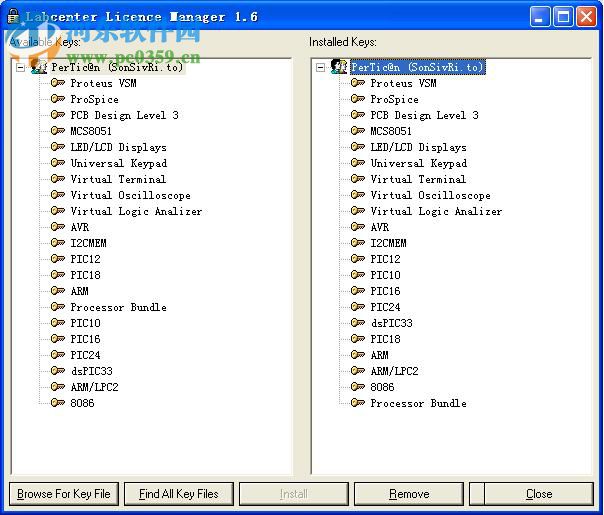
Task: Click the user icon in Installed Keys
Action: [x=339, y=67]
